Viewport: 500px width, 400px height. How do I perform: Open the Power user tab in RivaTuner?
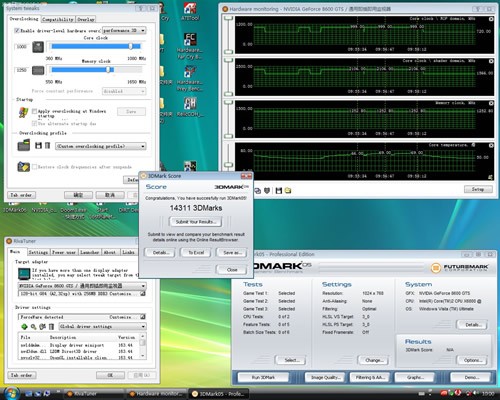click(x=64, y=252)
